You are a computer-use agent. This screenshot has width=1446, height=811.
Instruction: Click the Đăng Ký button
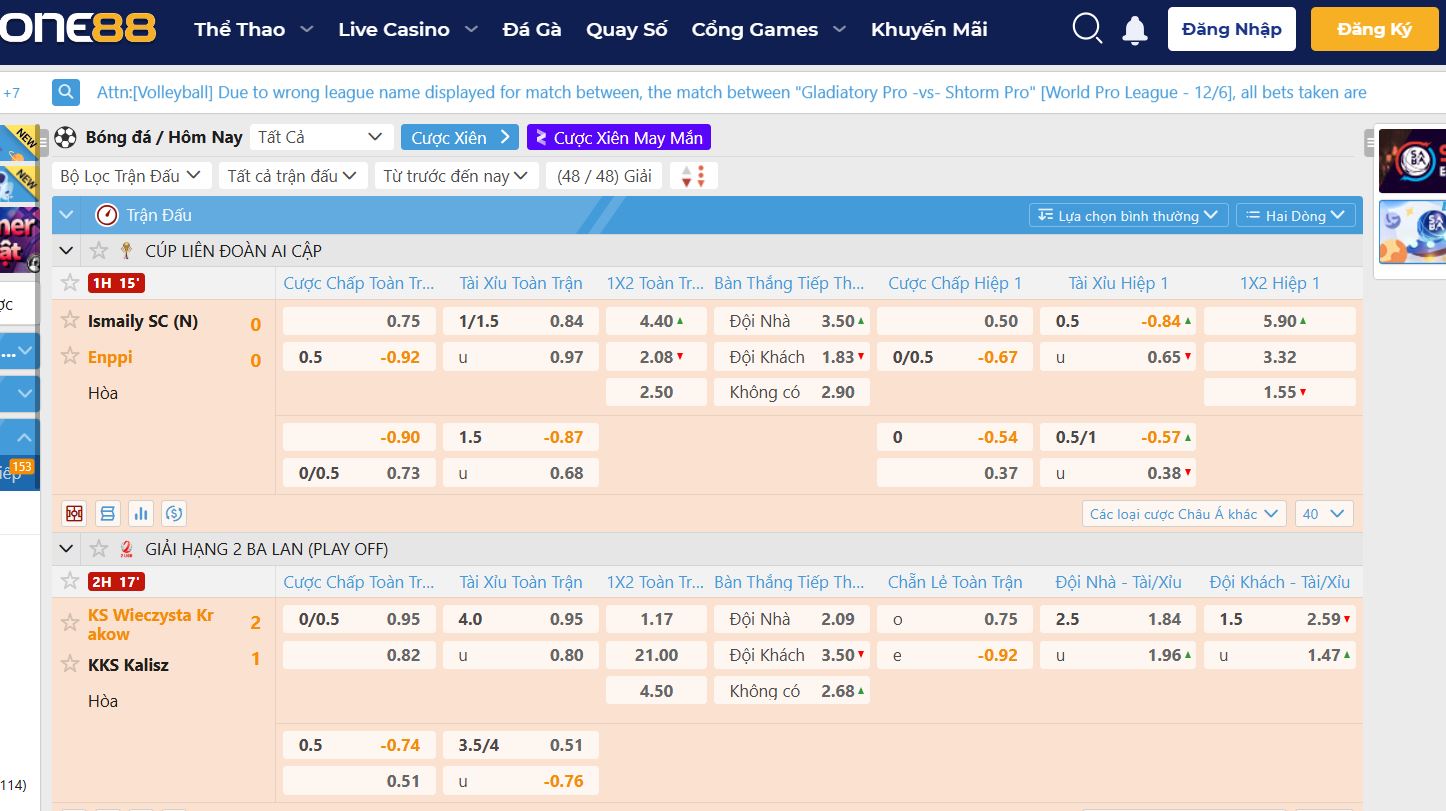(x=1375, y=30)
